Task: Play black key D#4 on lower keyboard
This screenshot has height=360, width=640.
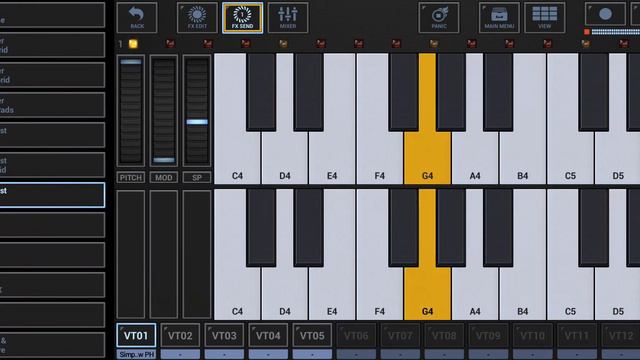Action: pos(309,228)
